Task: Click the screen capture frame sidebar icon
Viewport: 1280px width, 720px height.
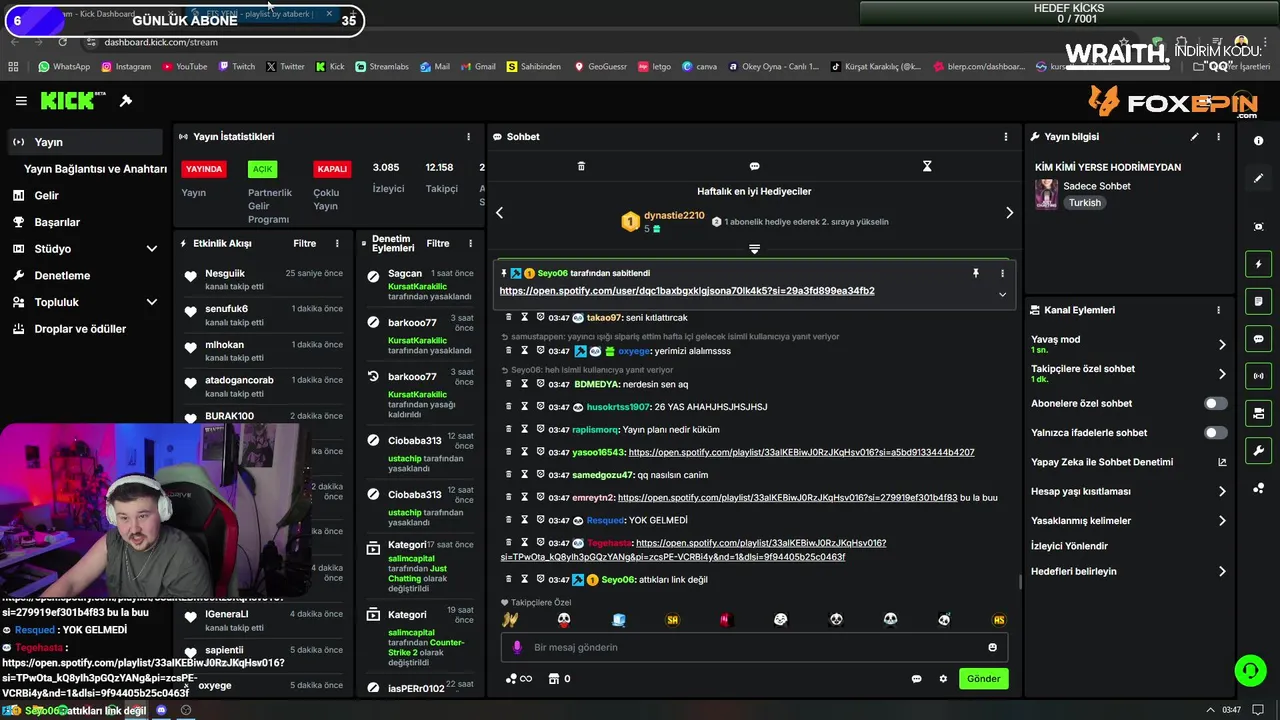Action: 1258,227
